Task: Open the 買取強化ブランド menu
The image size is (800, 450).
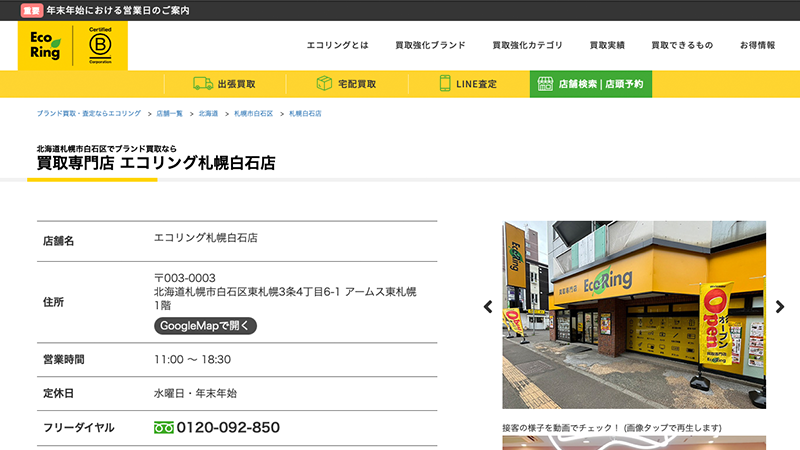Action: 430,45
